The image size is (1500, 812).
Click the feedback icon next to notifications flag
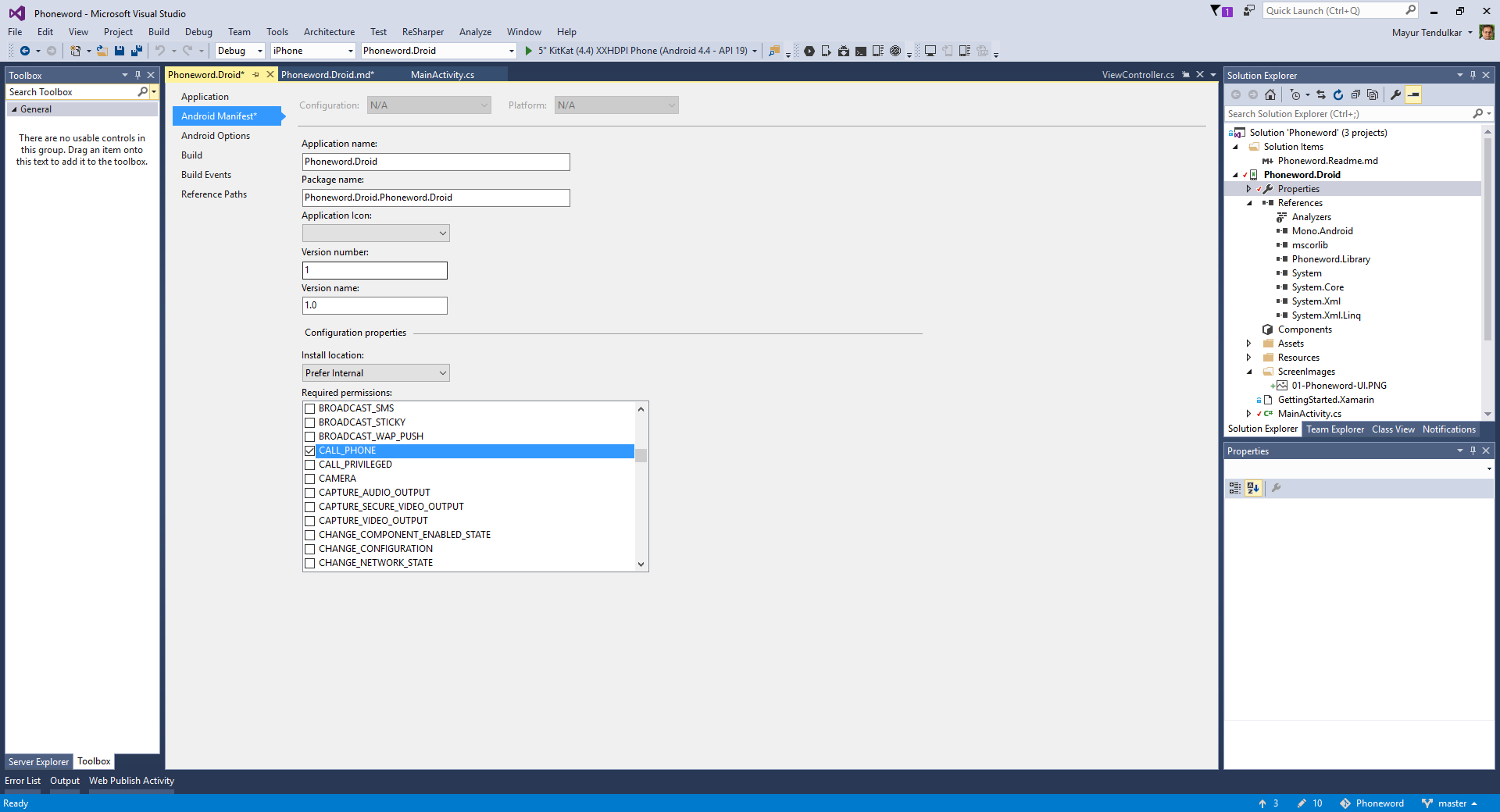1249,11
